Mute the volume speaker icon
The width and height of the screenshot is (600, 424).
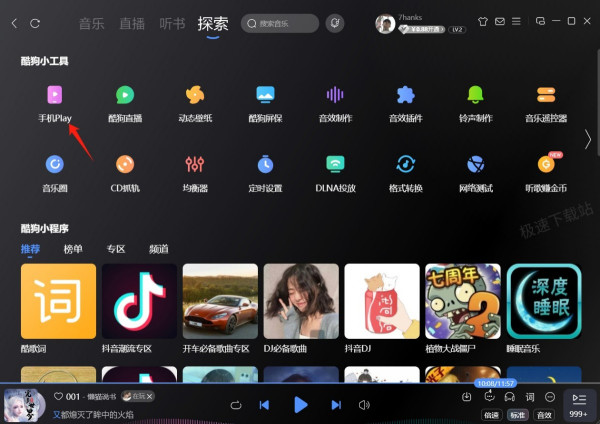(x=364, y=405)
